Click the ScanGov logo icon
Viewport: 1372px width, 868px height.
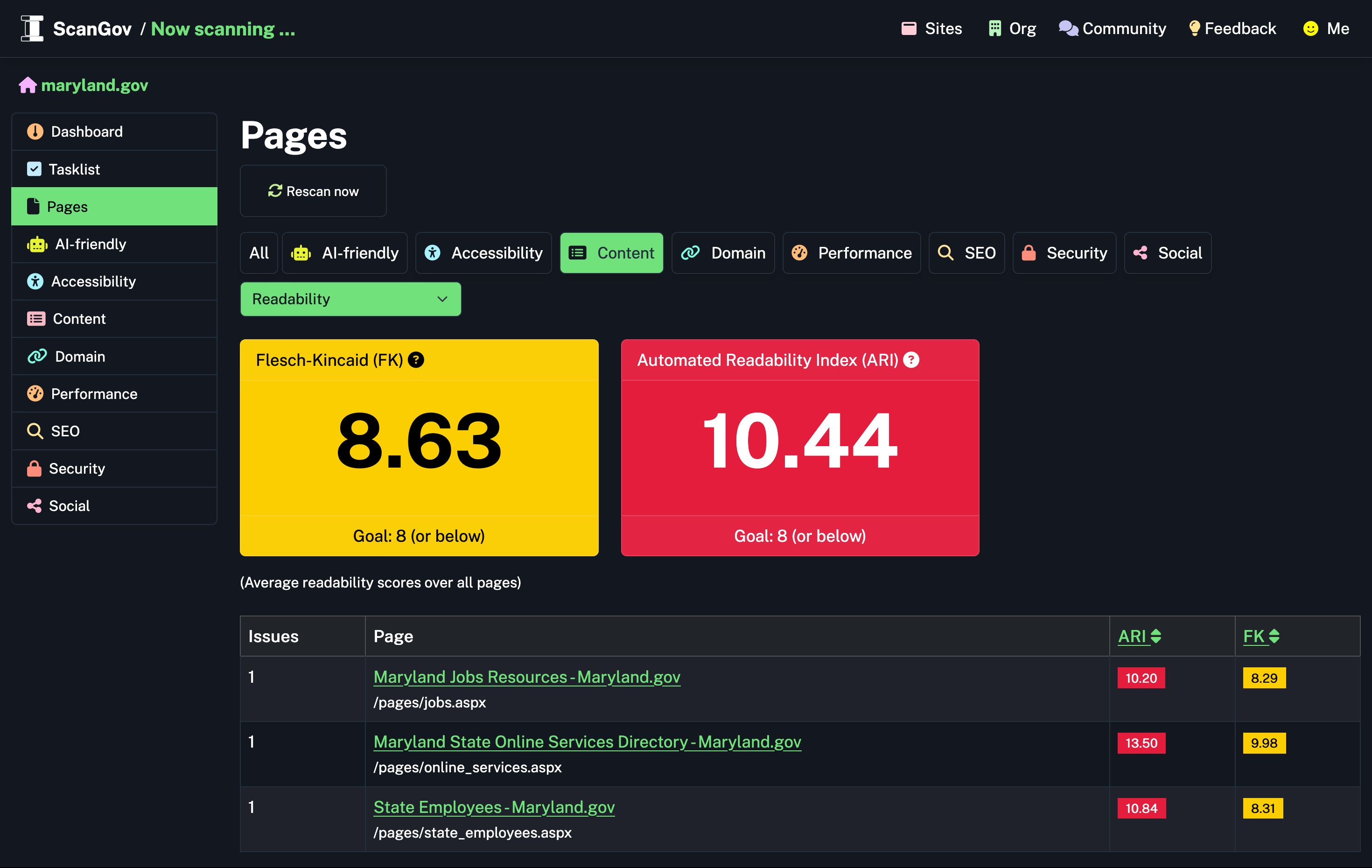(x=32, y=28)
